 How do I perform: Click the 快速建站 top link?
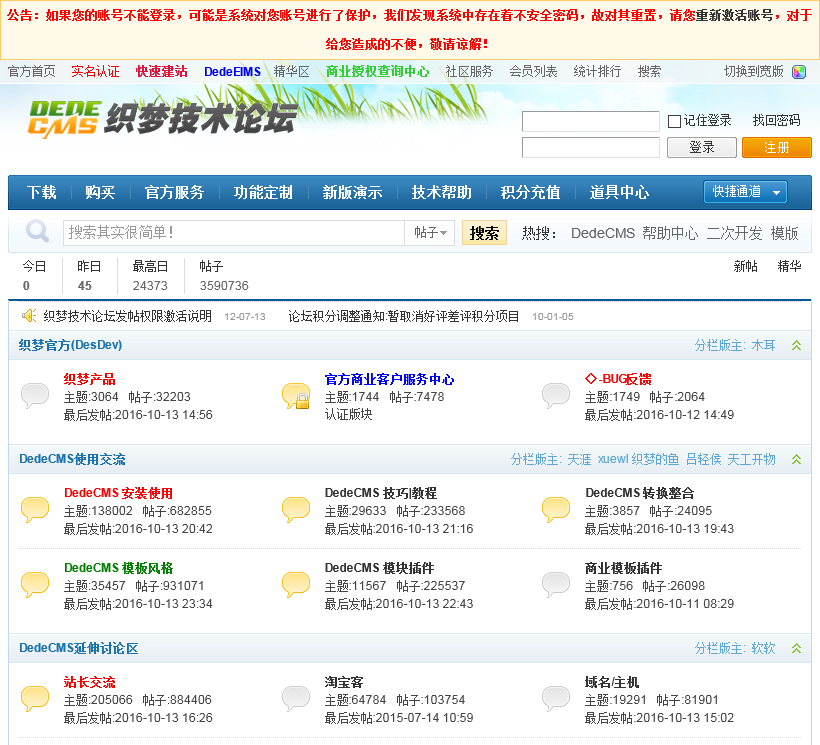(x=162, y=72)
